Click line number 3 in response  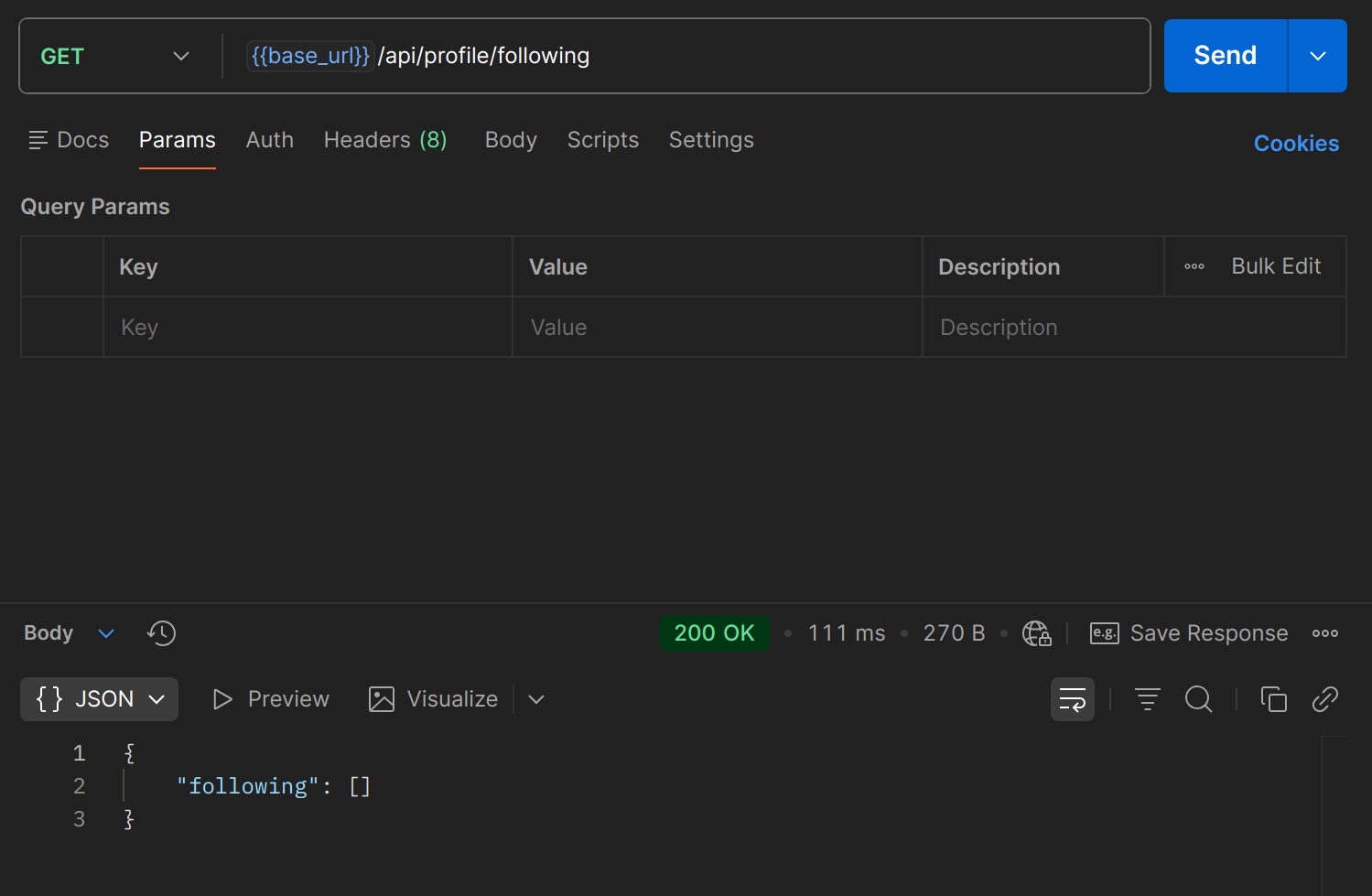click(80, 819)
